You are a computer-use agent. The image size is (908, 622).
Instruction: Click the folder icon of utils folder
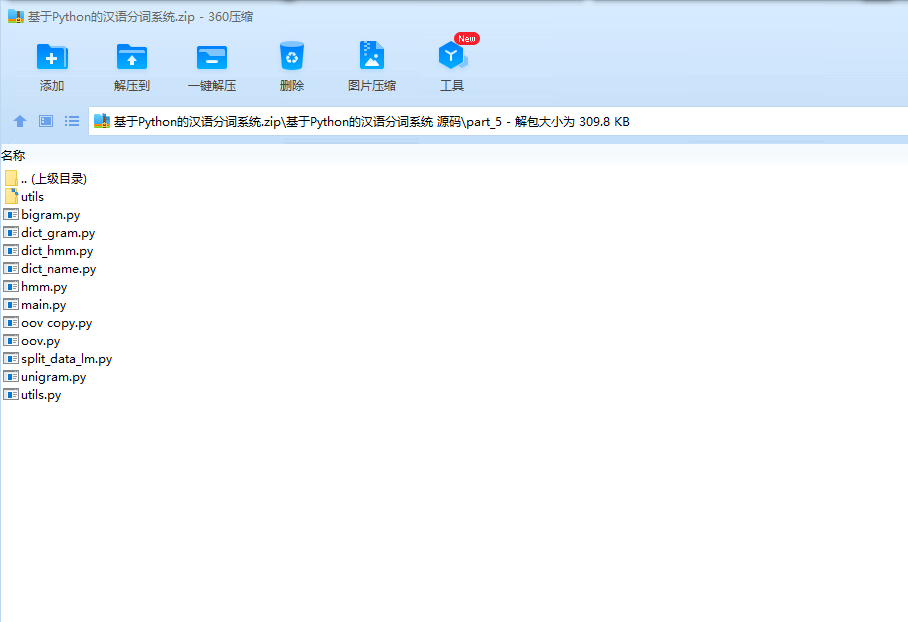11,196
